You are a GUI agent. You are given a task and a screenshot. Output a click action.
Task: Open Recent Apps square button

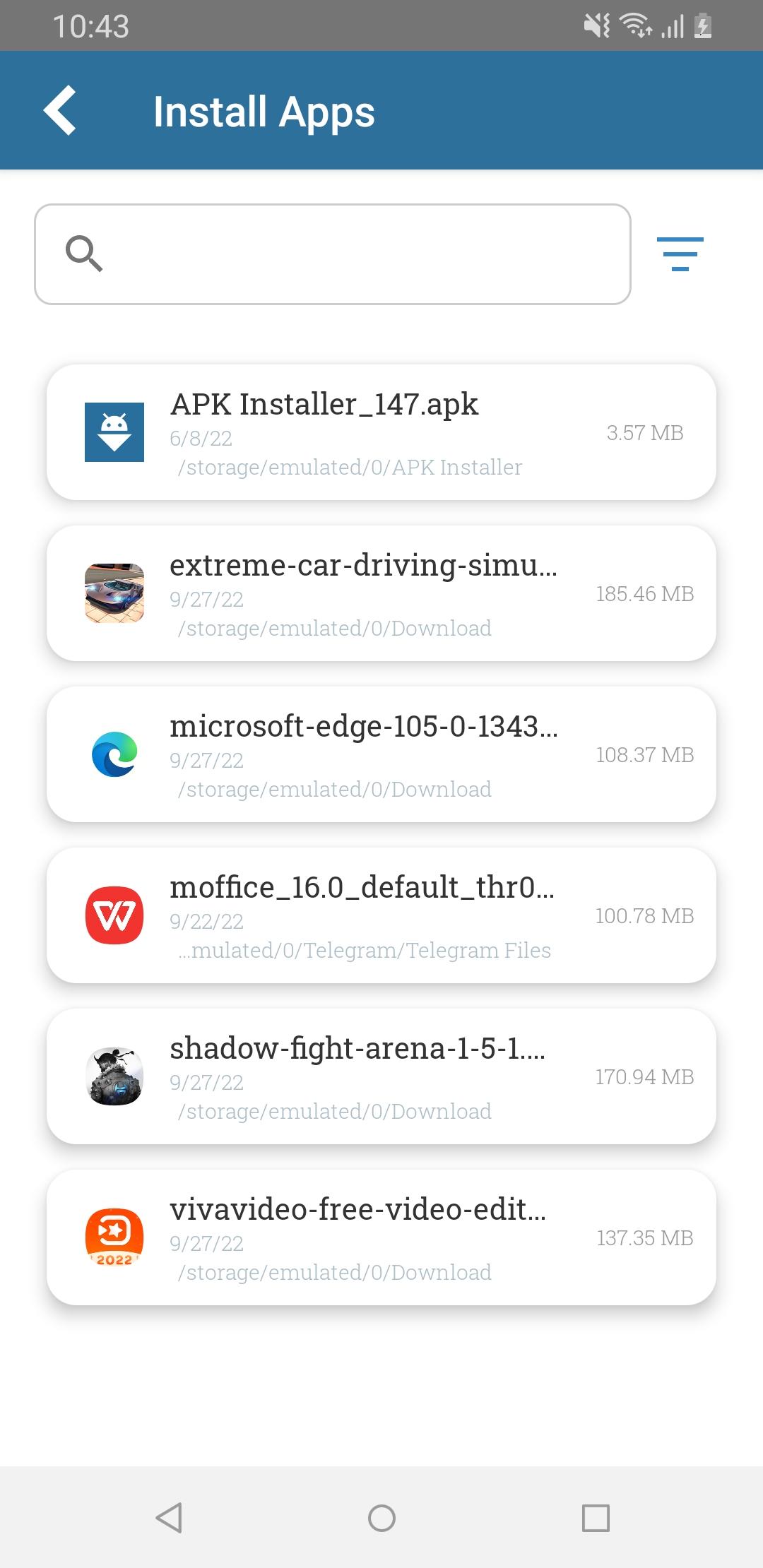pyautogui.click(x=595, y=1517)
